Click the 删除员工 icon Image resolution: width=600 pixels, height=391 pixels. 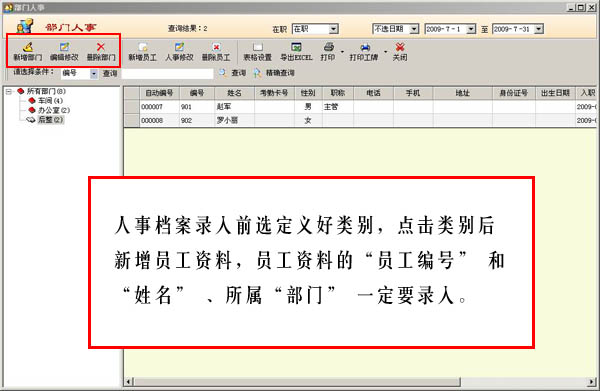tap(216, 51)
